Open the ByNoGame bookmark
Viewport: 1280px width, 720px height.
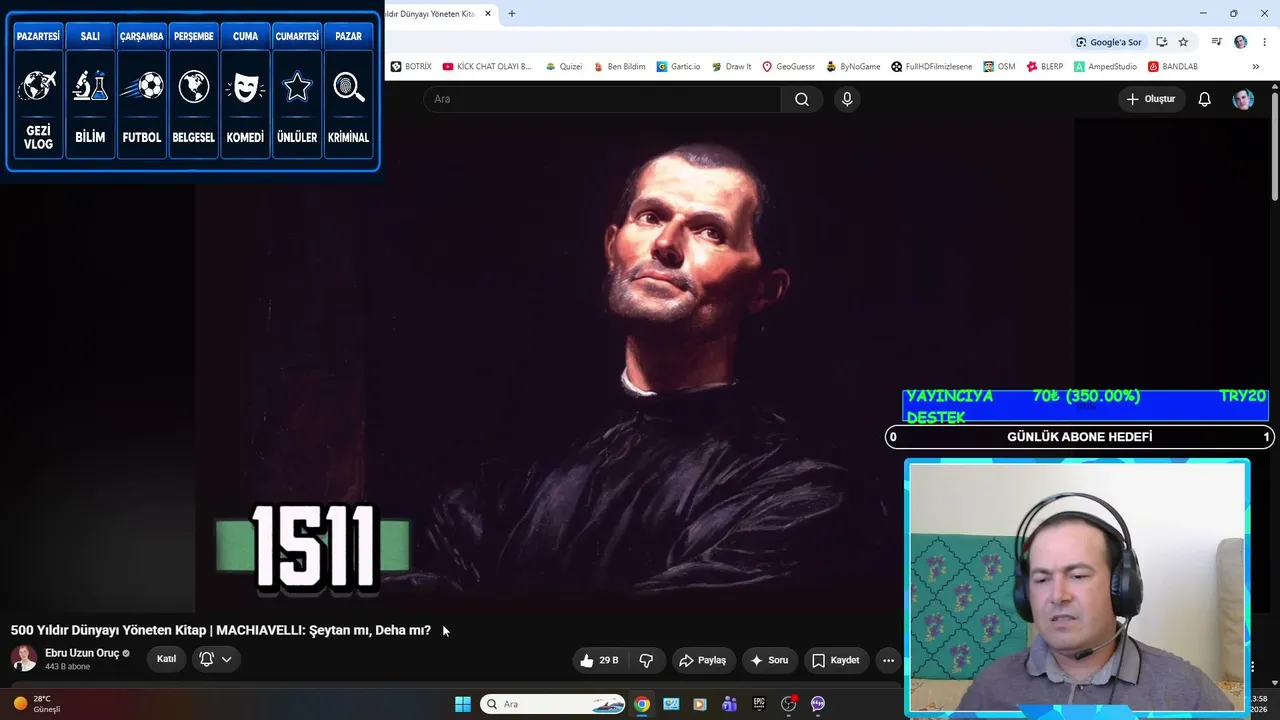[853, 67]
